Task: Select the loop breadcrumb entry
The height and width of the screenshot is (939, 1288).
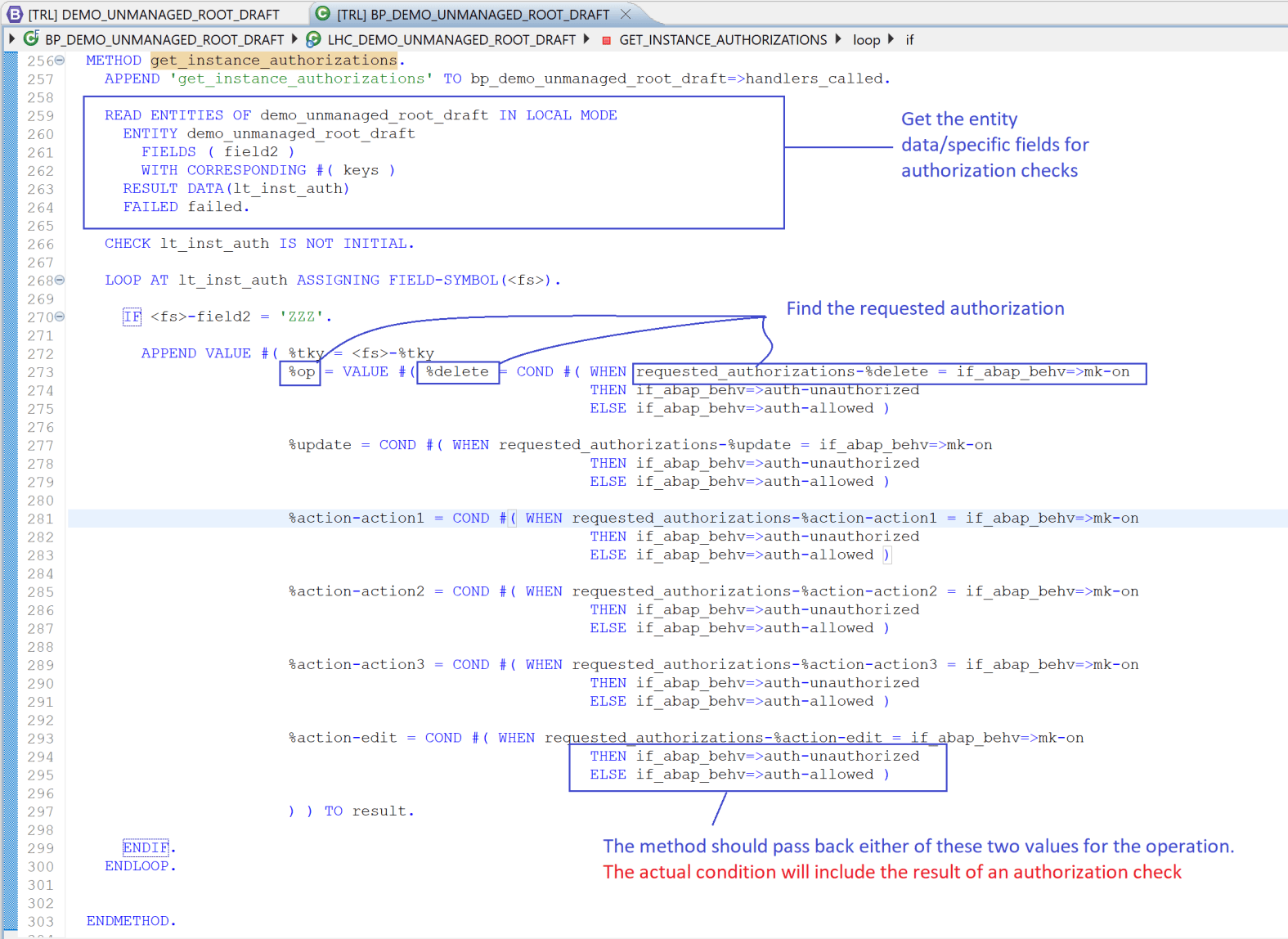Action: [866, 39]
